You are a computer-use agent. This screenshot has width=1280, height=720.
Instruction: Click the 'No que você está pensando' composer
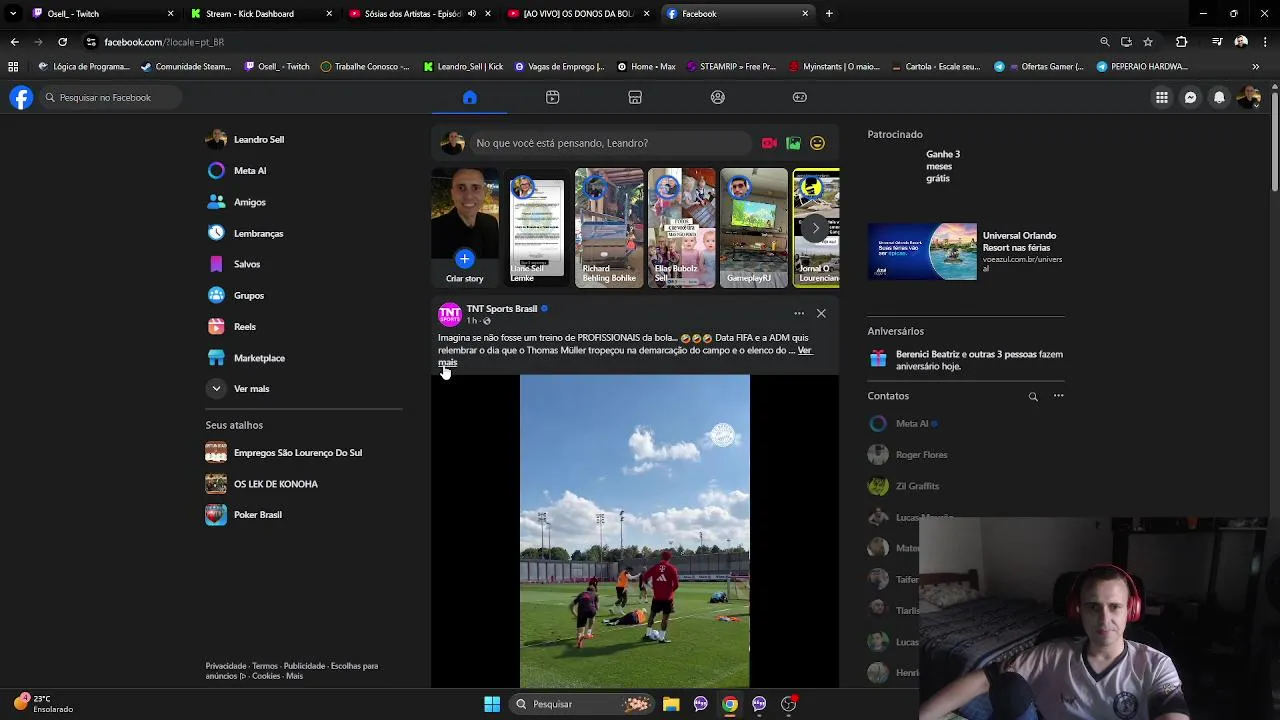pyautogui.click(x=610, y=143)
